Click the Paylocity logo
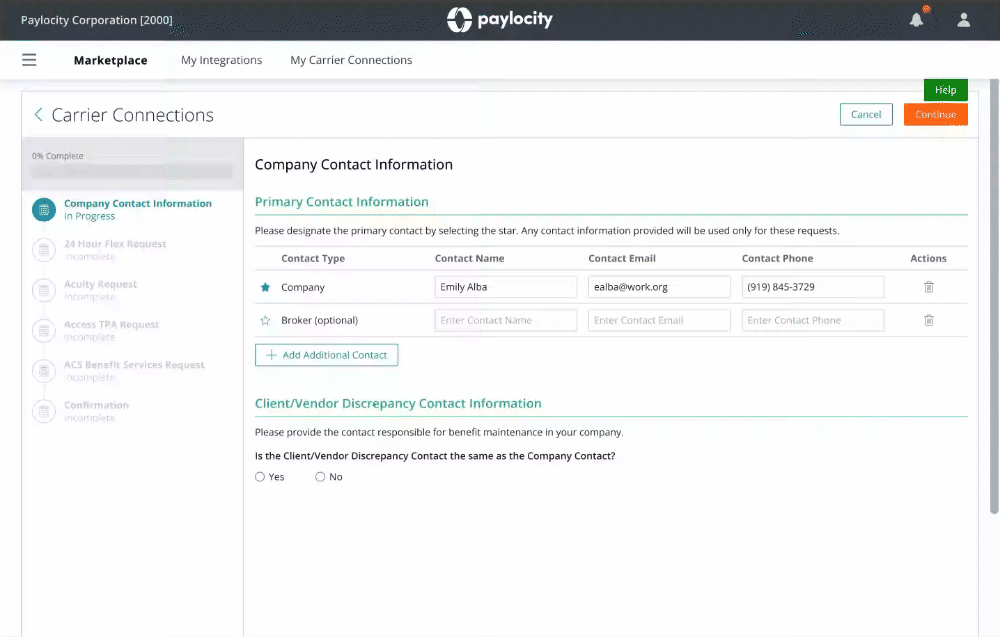Screen dimensions: 1000x637 (499, 20)
